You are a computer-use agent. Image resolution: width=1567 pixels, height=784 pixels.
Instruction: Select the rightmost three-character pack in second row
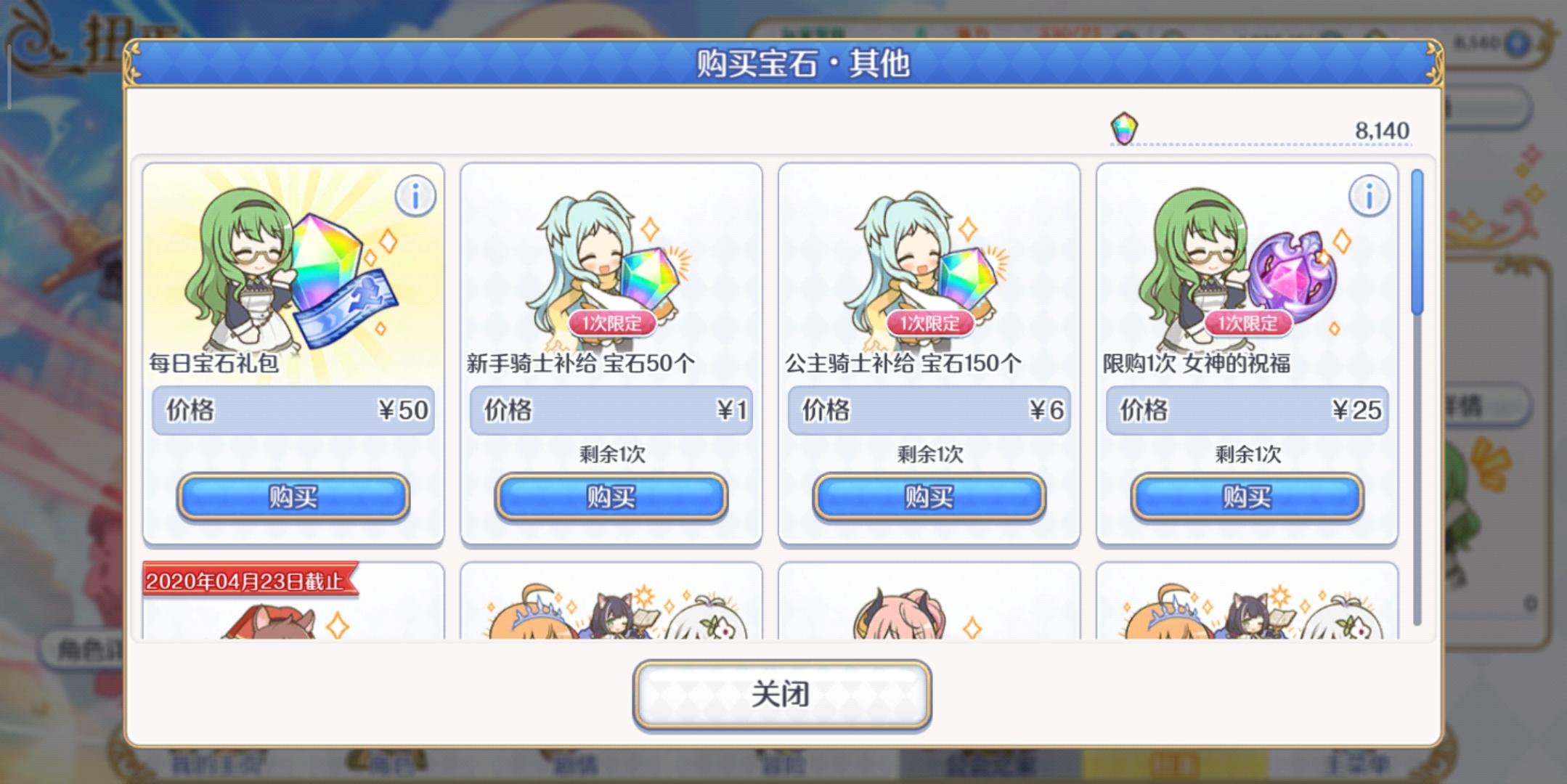coord(1247,601)
